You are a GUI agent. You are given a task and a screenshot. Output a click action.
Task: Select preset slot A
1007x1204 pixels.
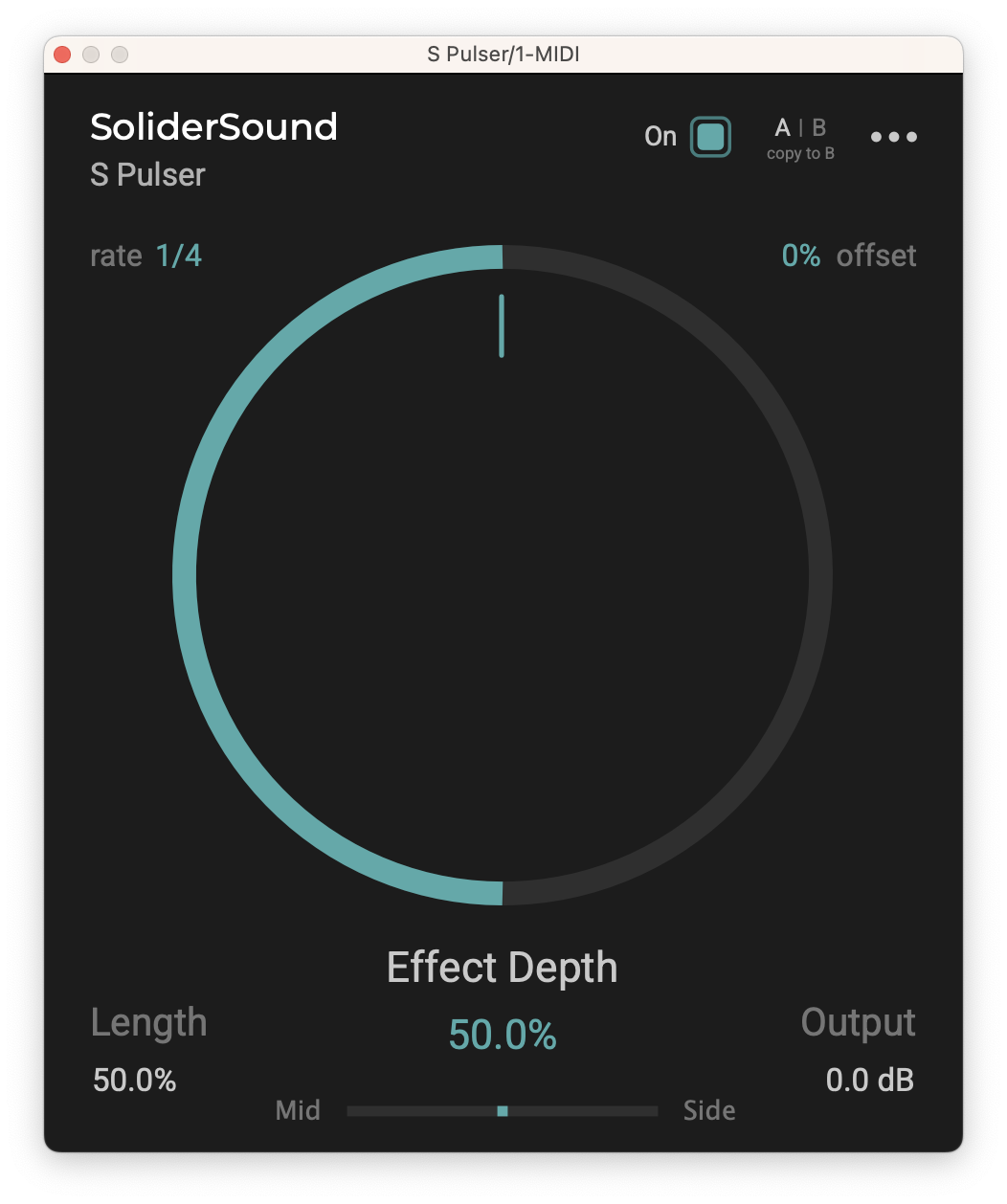(783, 127)
